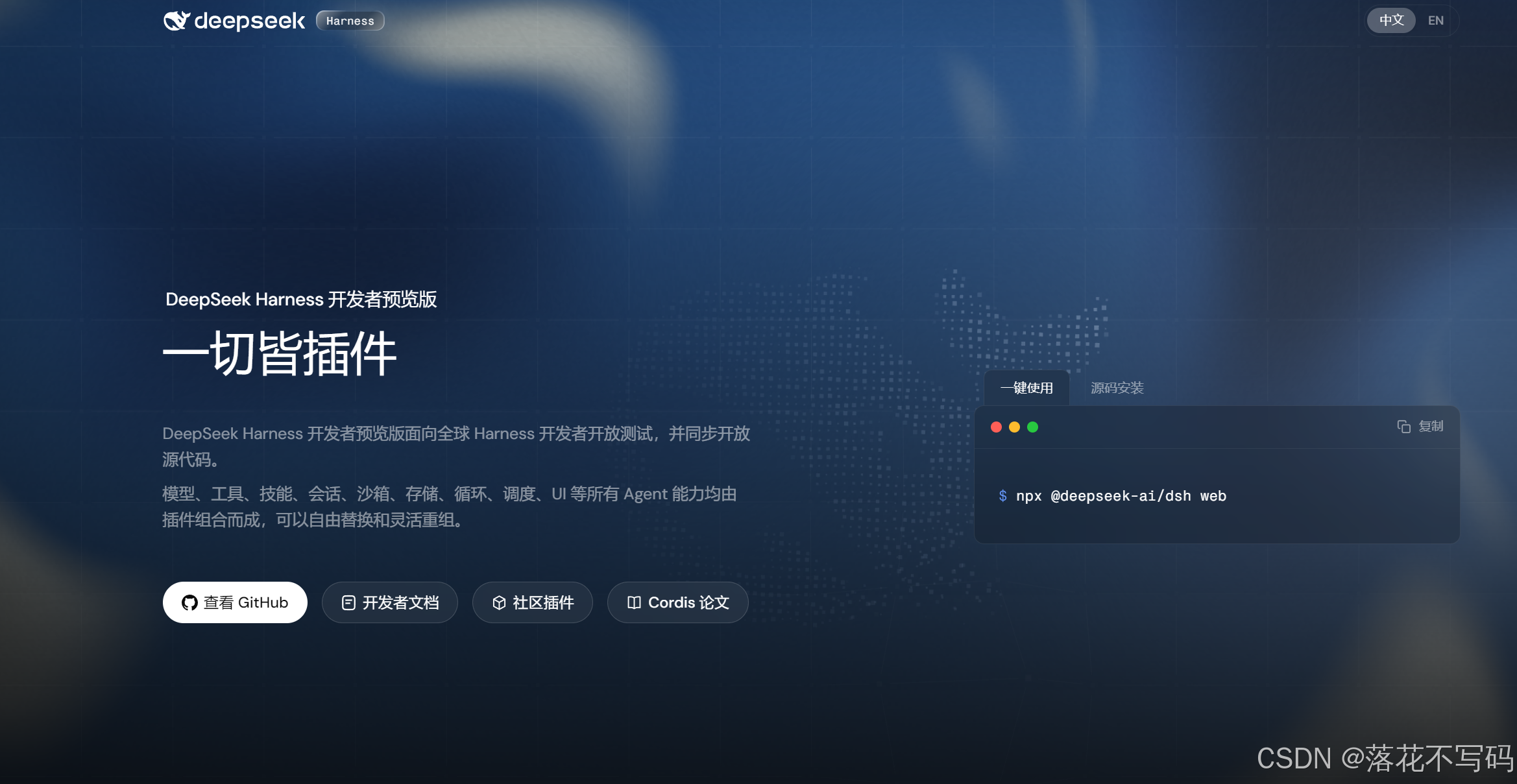
Task: Click the Harness badge next to logo
Action: pos(350,21)
